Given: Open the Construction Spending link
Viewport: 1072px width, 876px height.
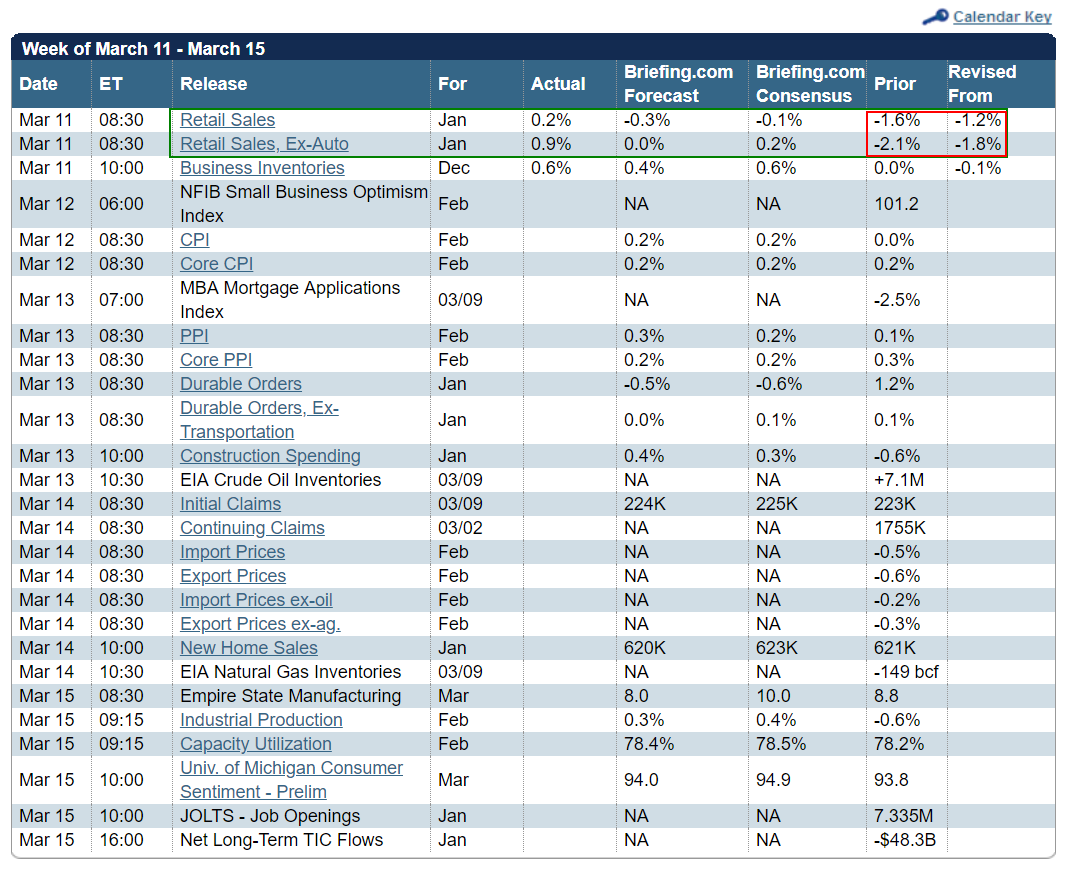Looking at the screenshot, I should [x=270, y=456].
